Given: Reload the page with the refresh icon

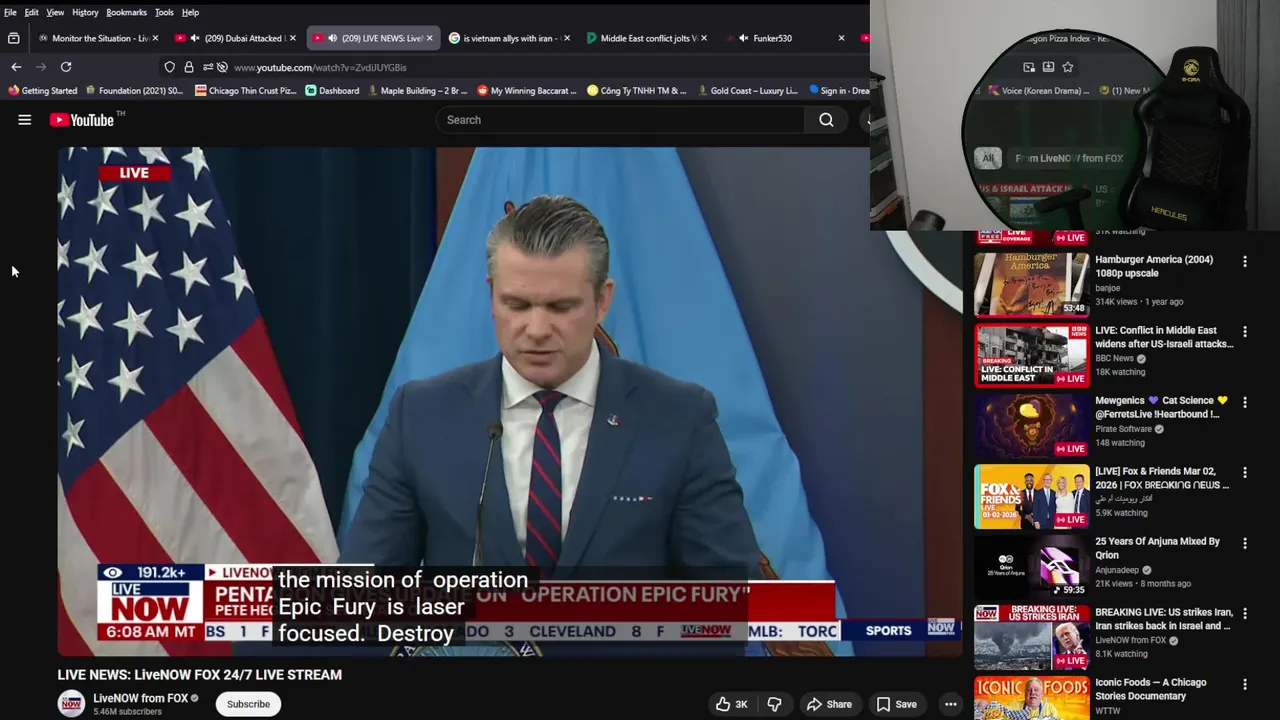Looking at the screenshot, I should coord(66,67).
